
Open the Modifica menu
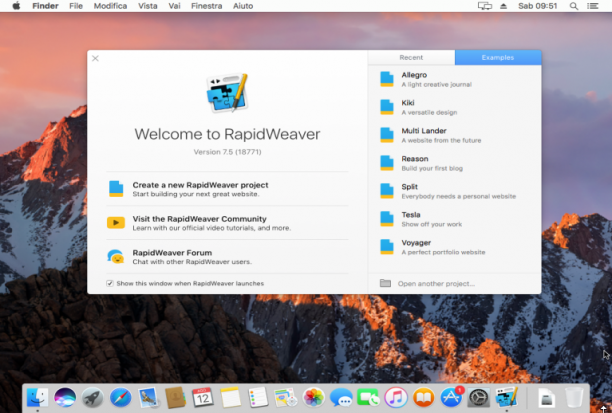click(110, 6)
